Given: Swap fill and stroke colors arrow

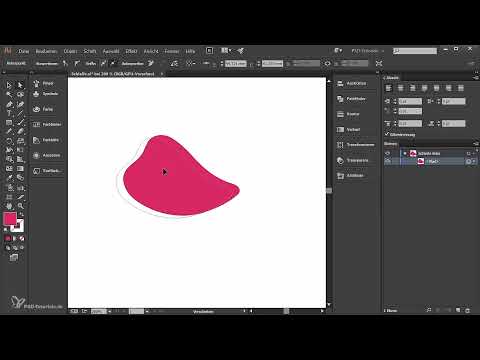Looking at the screenshot, I should (x=21, y=214).
